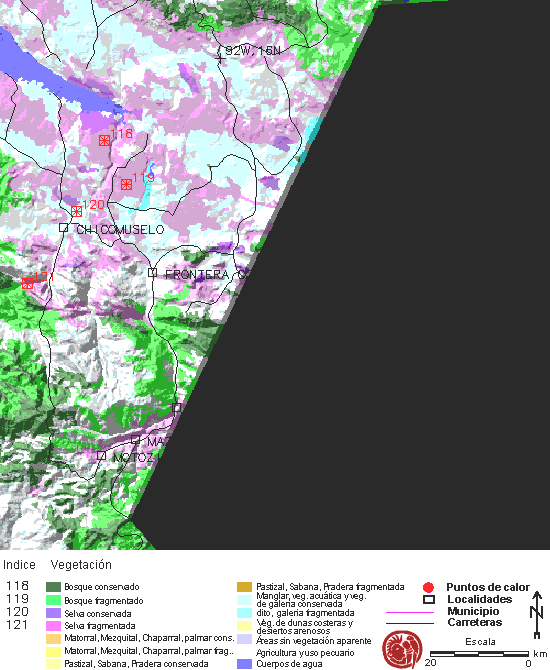
Task: Click the Motozintla locality square marker
Action: pyautogui.click(x=101, y=455)
